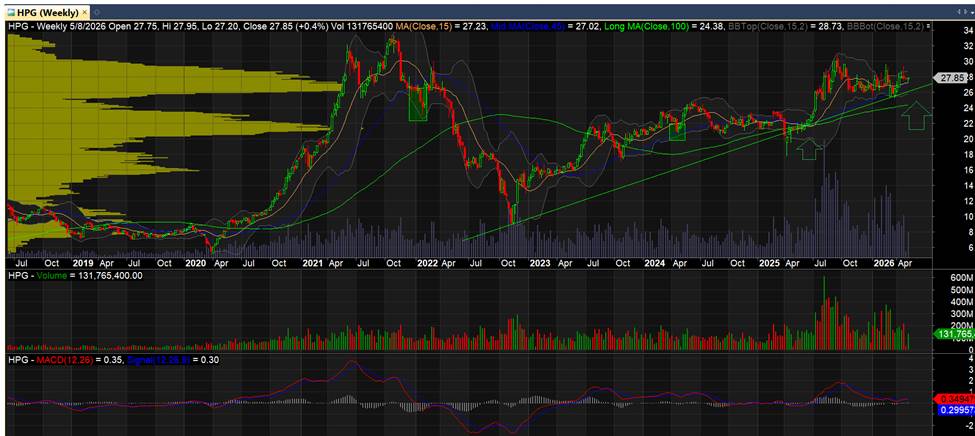Click the 2021 year label on time axis
The image size is (975, 436).
tap(312, 263)
